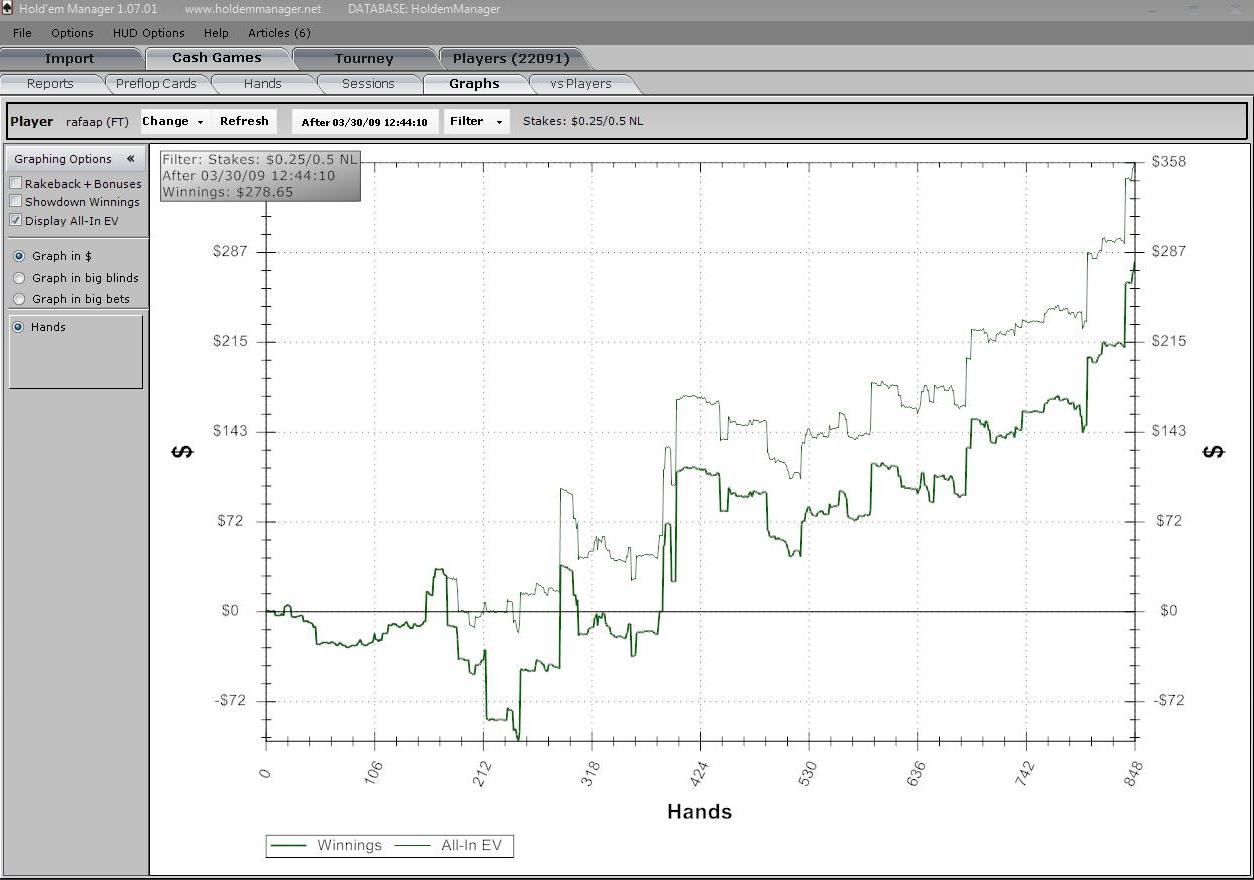Viewport: 1254px width, 880px height.
Task: Click the Hands x-axis title
Action: (699, 812)
